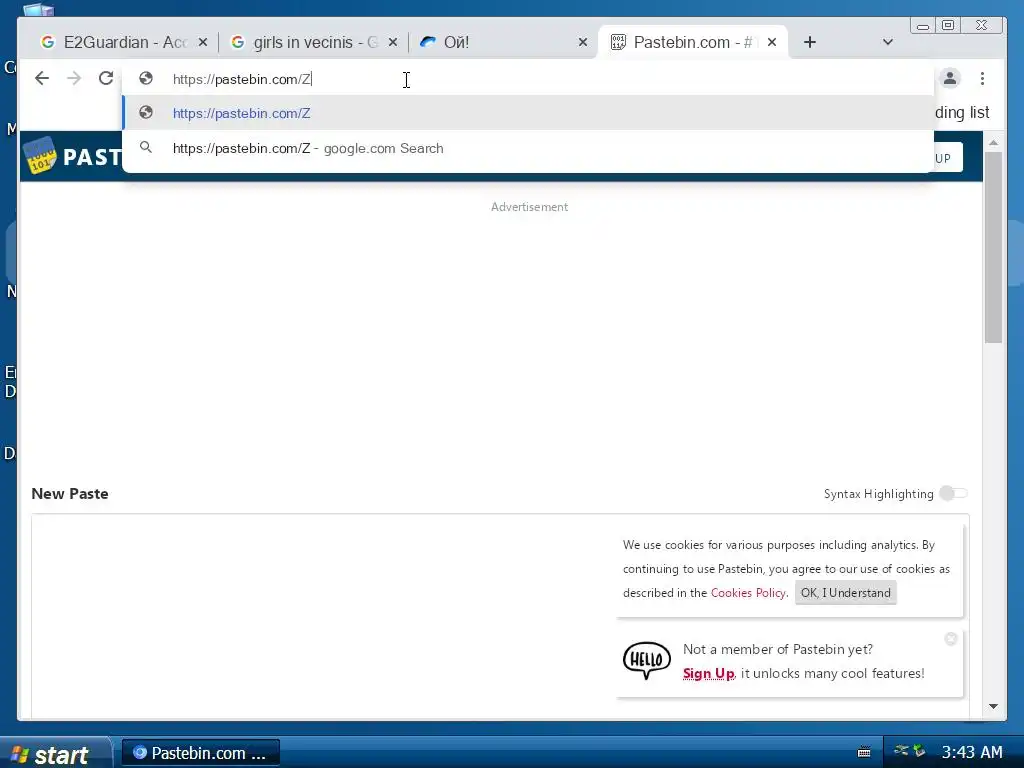1024x768 pixels.
Task: Open the browser profile avatar icon
Action: (x=950, y=78)
